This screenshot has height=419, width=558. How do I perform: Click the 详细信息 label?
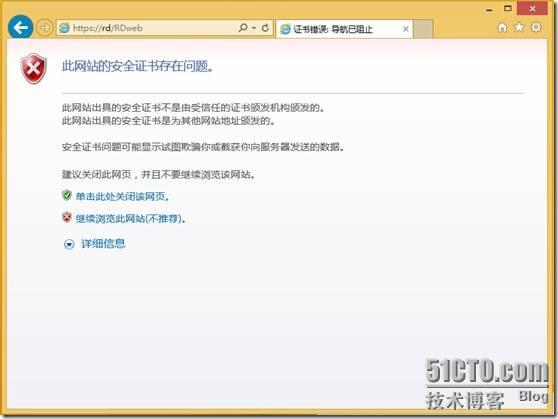click(103, 243)
